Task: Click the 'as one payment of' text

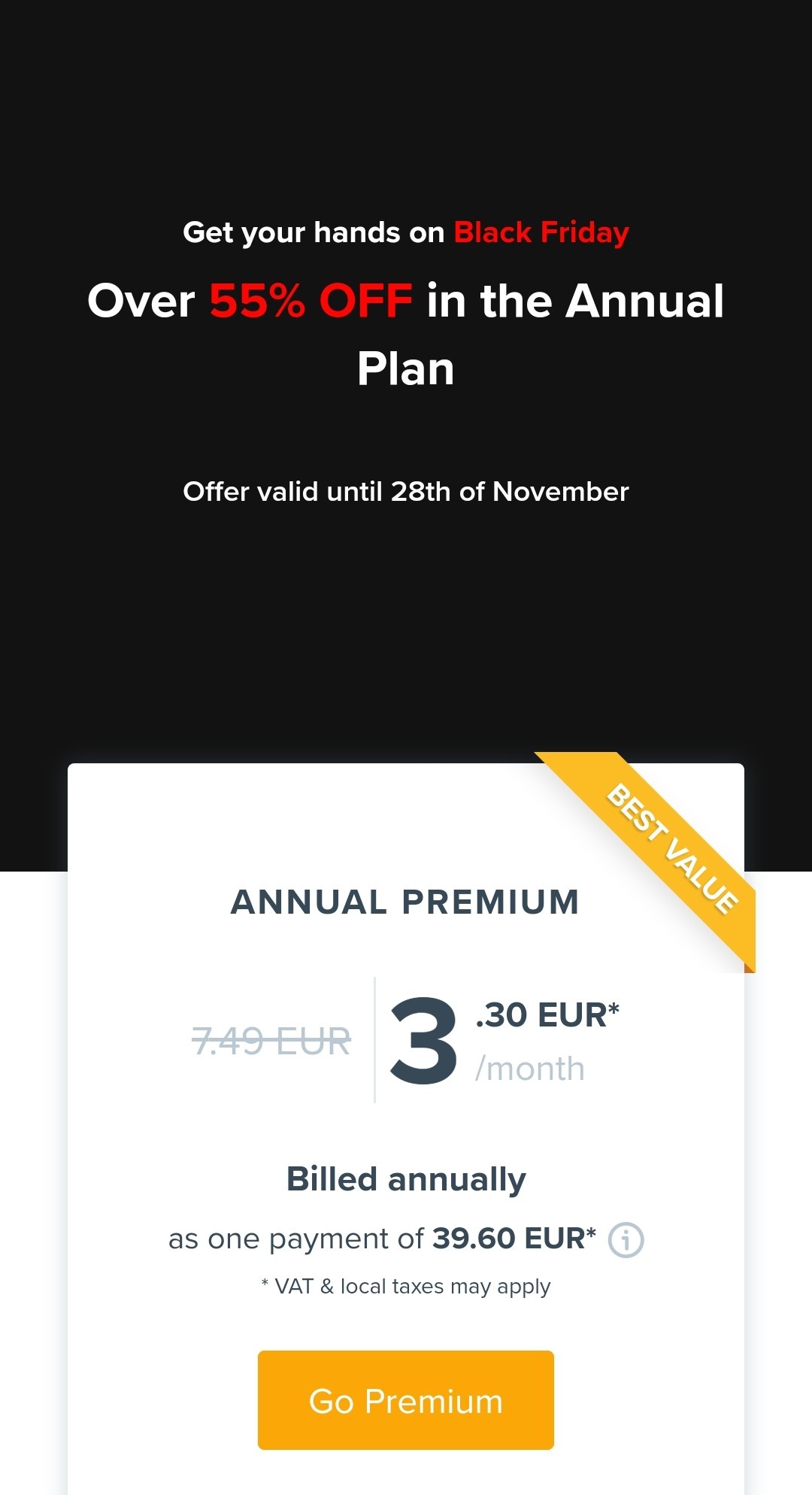Action: (296, 1239)
